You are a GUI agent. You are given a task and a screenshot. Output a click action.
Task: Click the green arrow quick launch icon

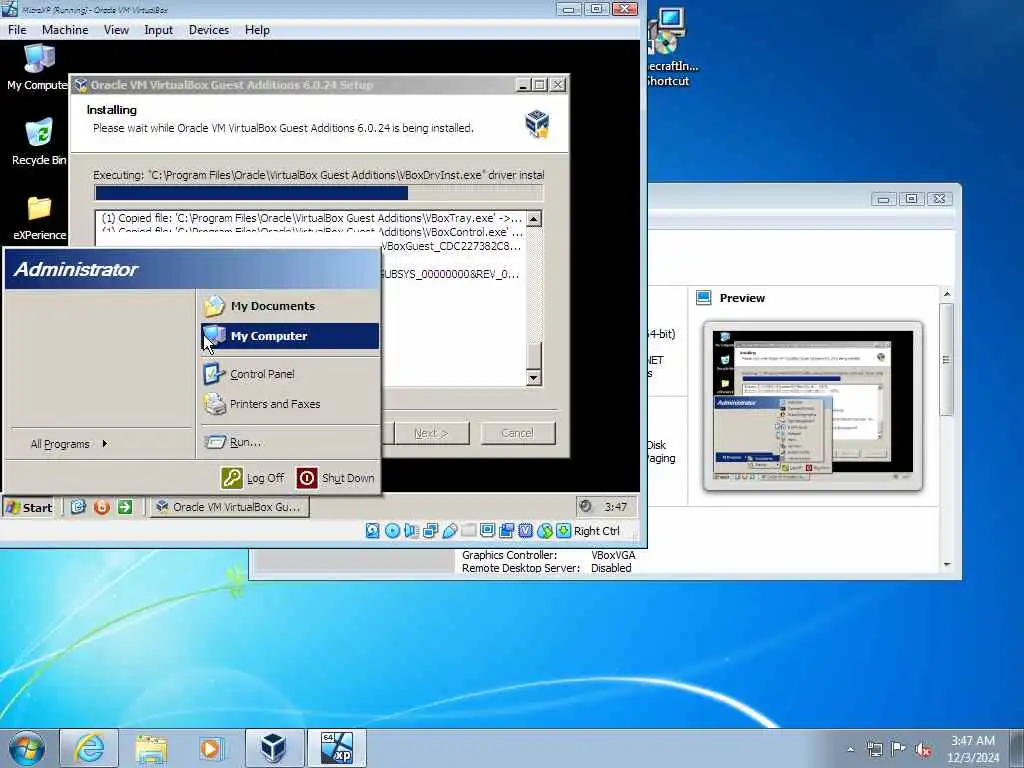tap(125, 507)
